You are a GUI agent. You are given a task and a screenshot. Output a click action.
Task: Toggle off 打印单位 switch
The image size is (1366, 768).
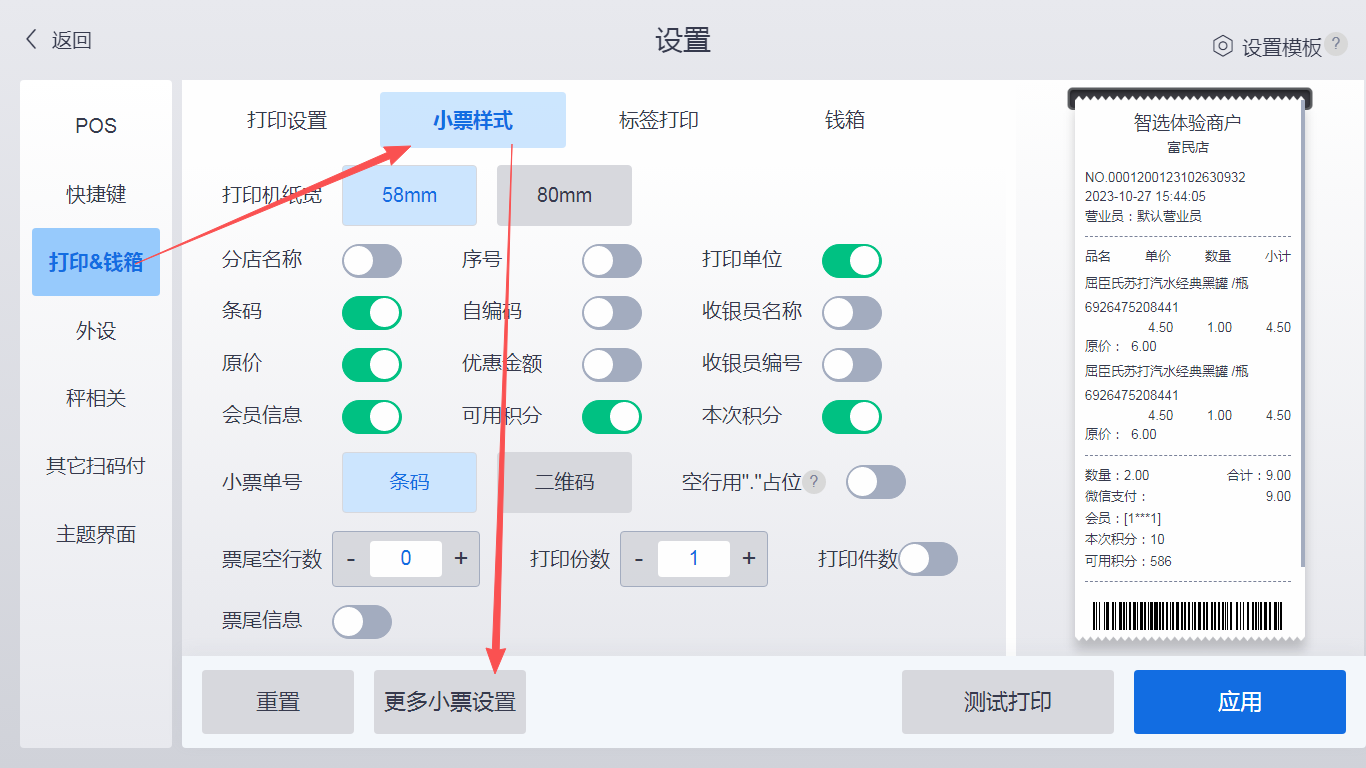coord(852,261)
